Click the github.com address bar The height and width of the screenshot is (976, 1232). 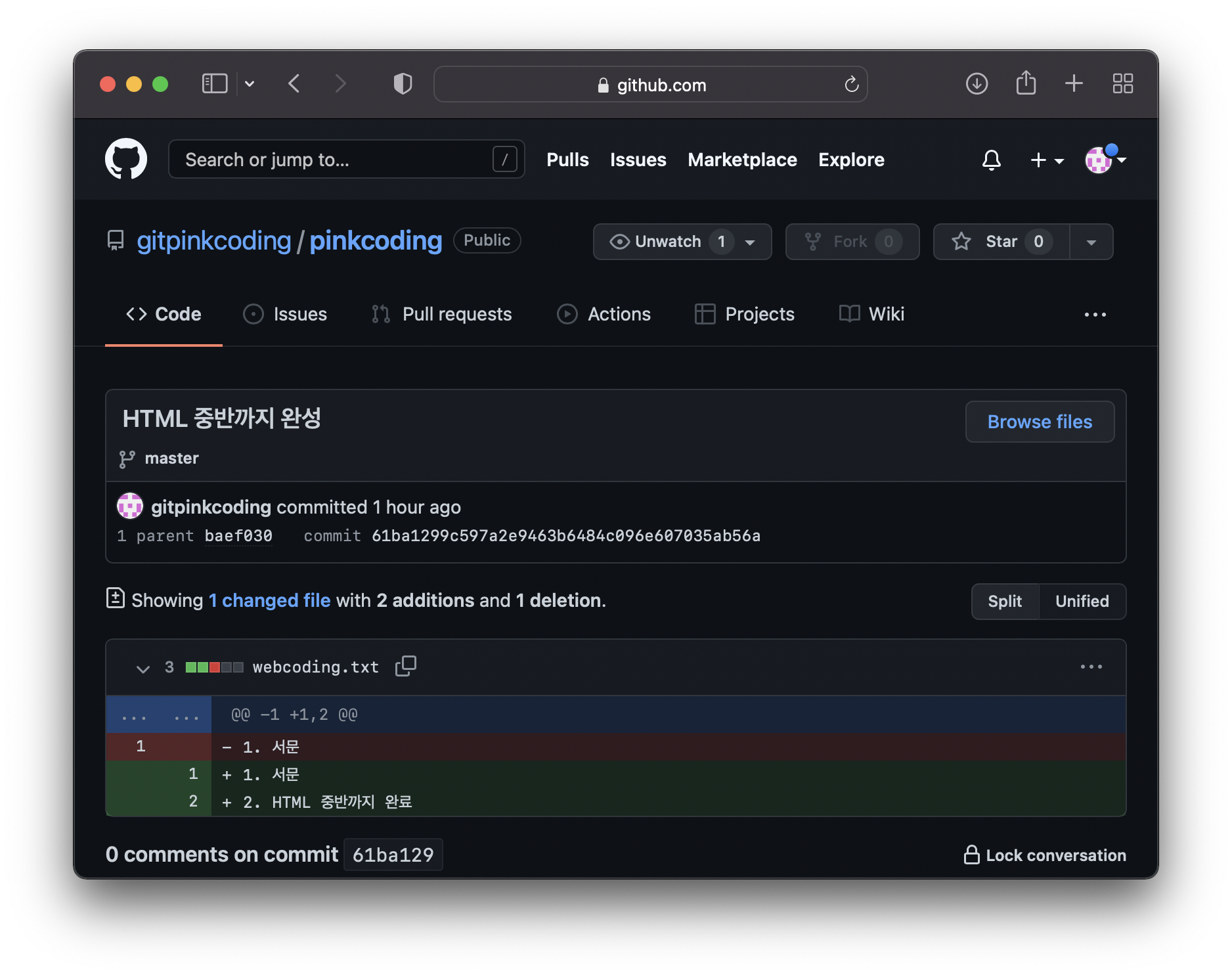650,85
